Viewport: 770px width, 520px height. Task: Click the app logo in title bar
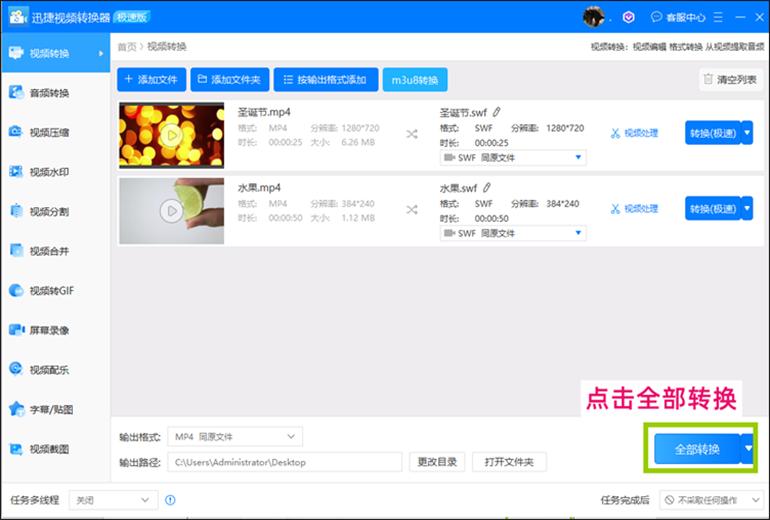pyautogui.click(x=18, y=17)
